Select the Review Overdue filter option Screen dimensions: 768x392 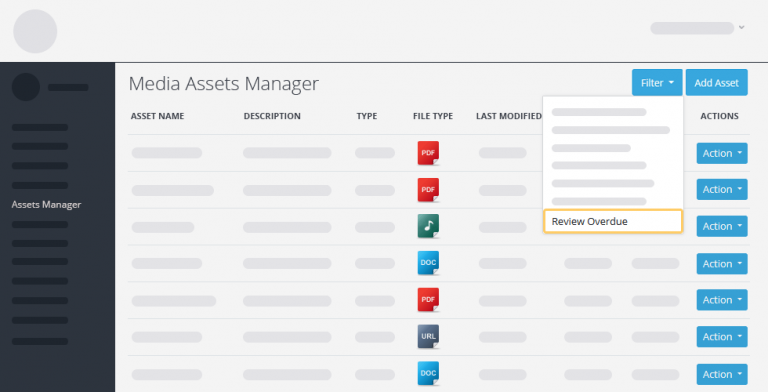[613, 221]
